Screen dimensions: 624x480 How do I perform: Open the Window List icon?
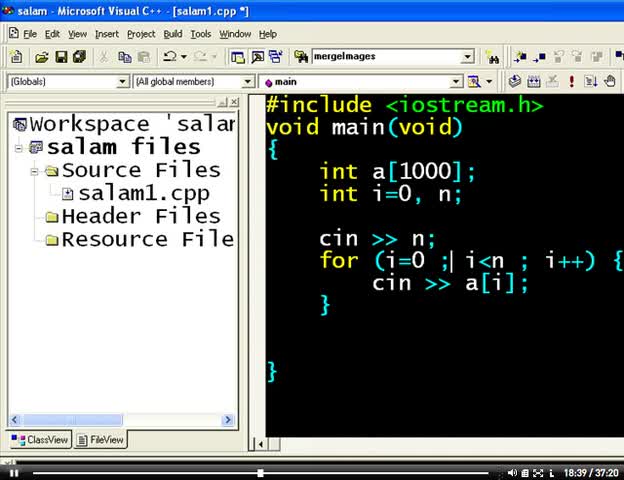pos(275,57)
